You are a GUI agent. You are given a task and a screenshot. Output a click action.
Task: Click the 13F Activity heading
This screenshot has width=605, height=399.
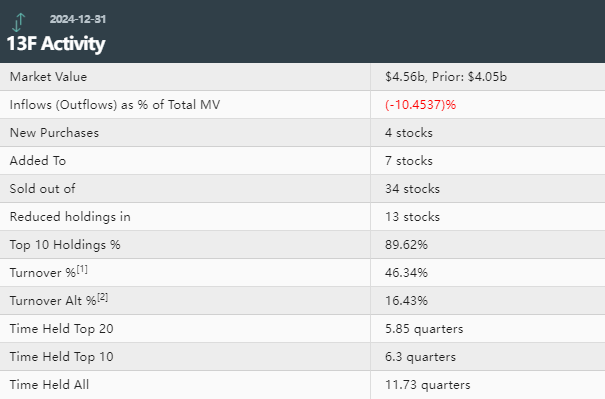coord(56,43)
